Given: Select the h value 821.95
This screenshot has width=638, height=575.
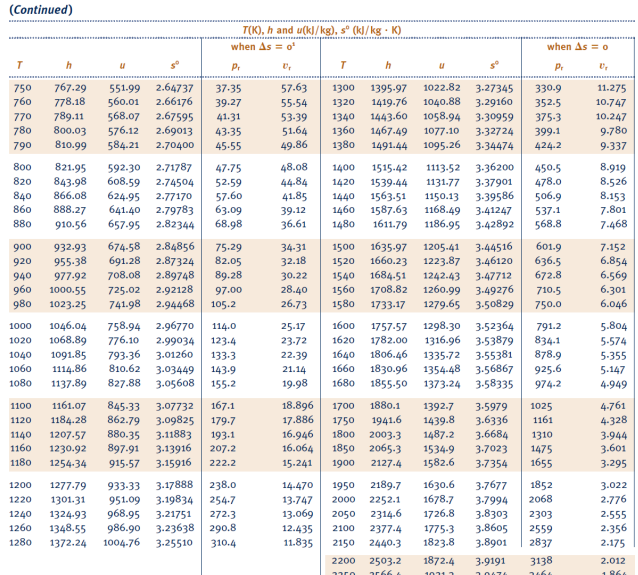Looking at the screenshot, I should point(71,167).
